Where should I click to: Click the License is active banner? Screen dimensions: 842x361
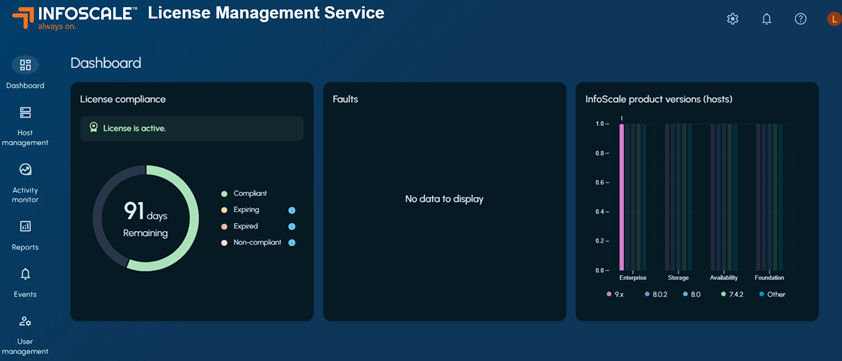pos(192,128)
